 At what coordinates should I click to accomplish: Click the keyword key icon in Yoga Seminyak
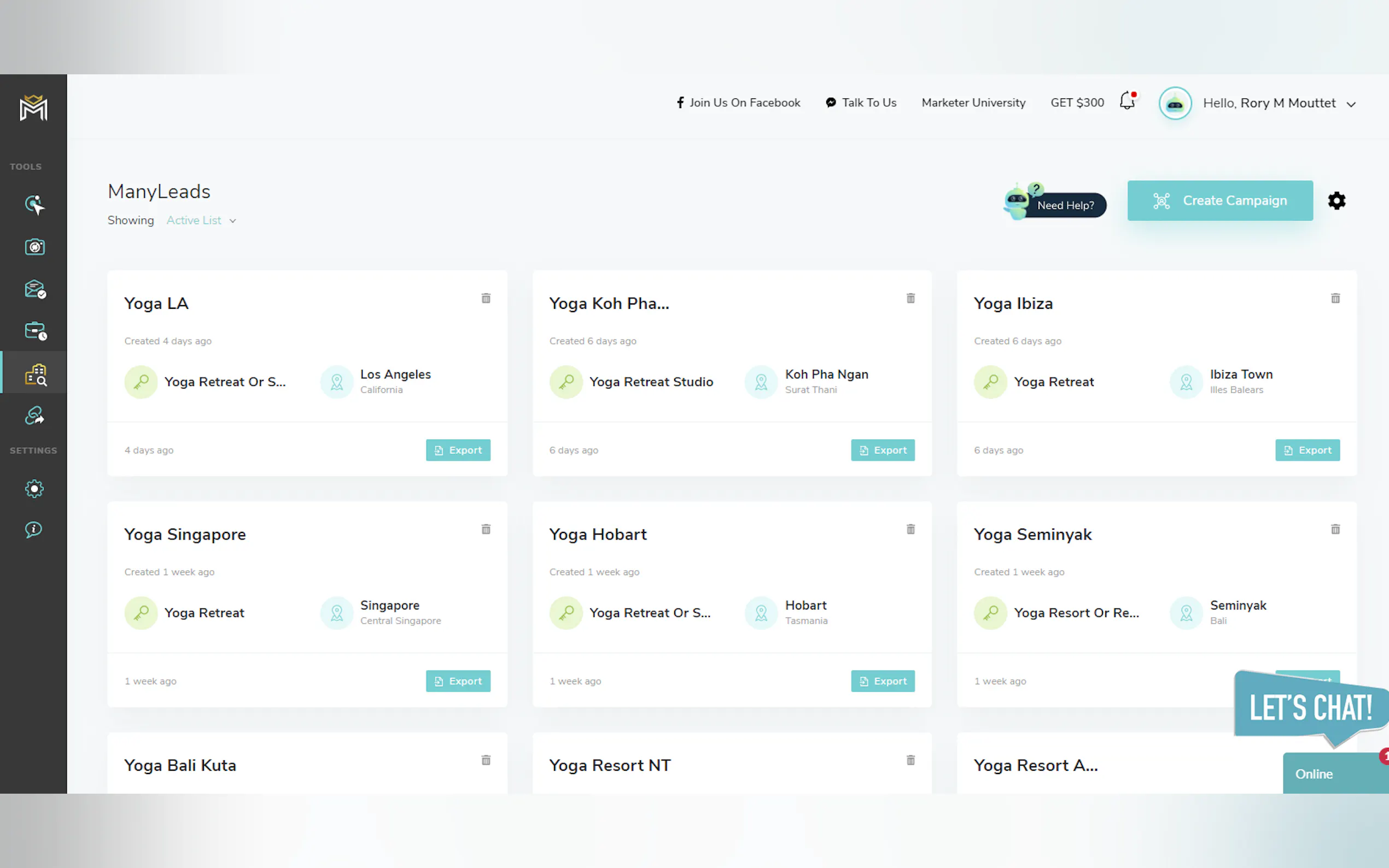[990, 613]
